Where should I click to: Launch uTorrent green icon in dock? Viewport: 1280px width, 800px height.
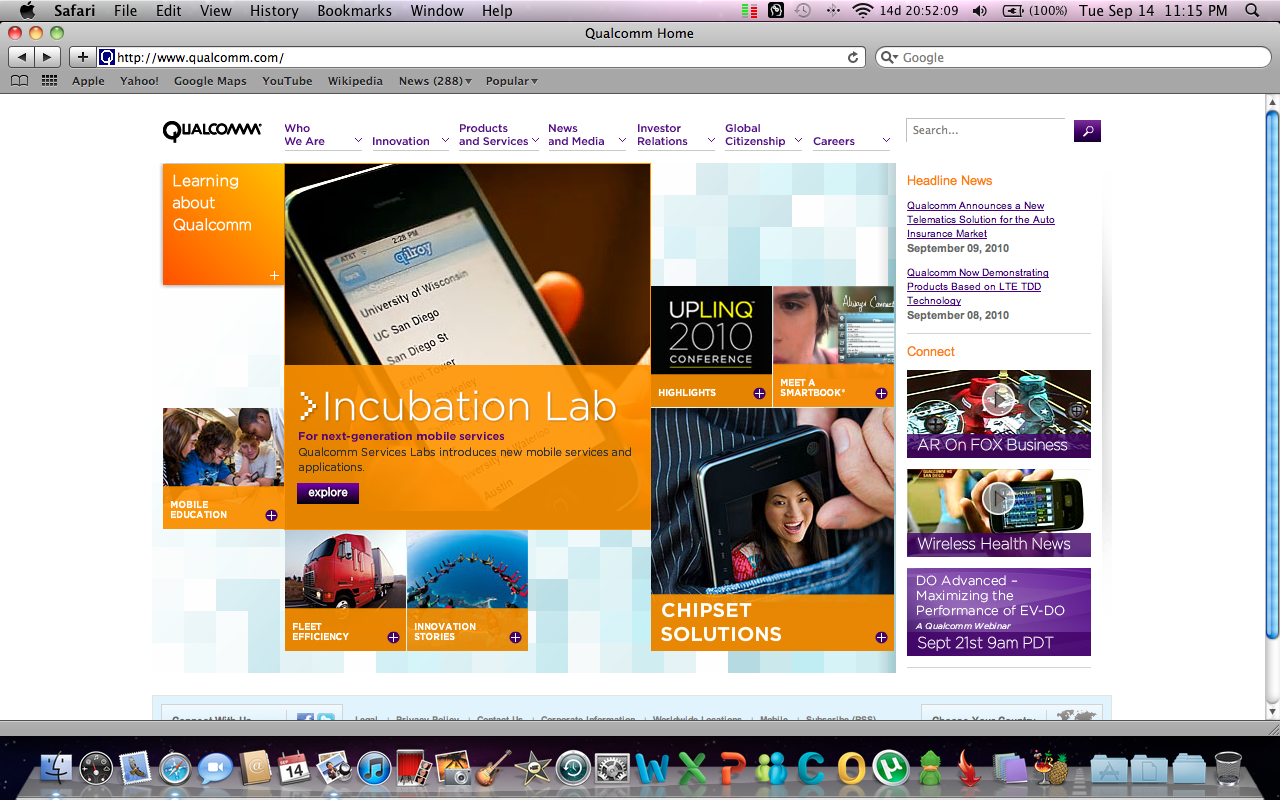point(889,768)
